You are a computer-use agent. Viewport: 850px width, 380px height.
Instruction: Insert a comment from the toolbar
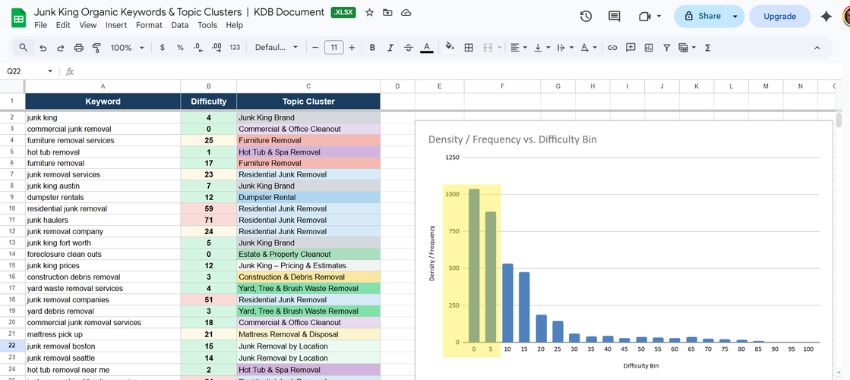630,48
